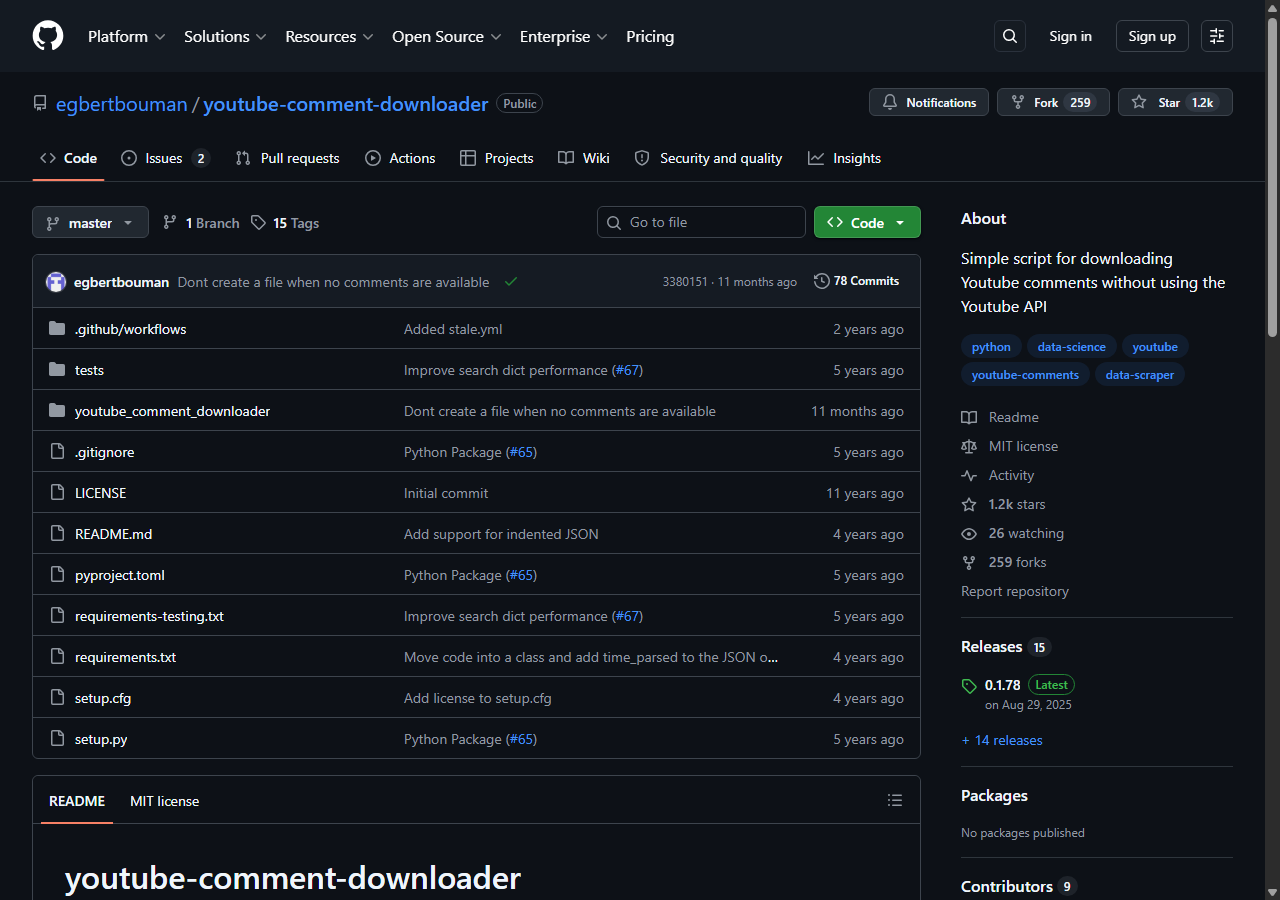Click the youtube_comment_downloader folder icon
The height and width of the screenshot is (900, 1280).
(57, 411)
